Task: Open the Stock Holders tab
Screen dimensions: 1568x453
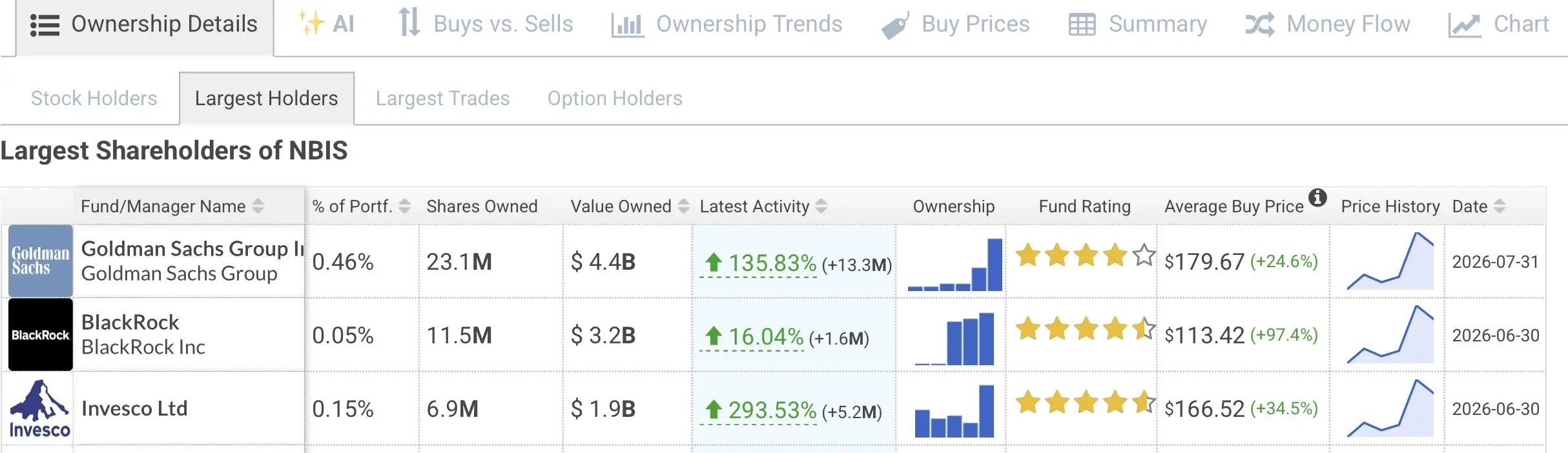Action: coord(94,98)
